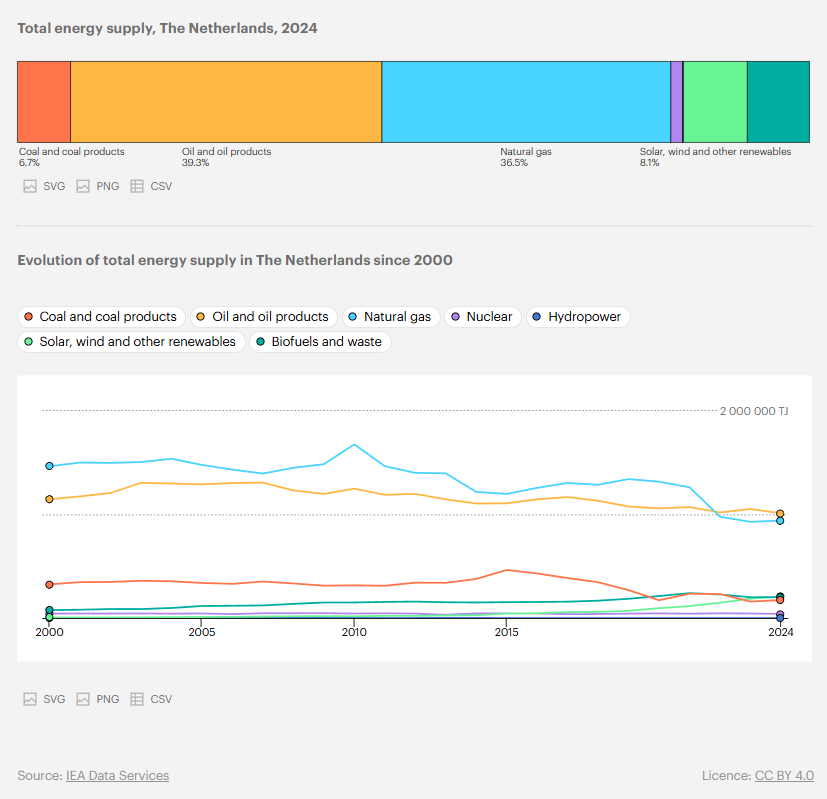This screenshot has height=799, width=827.
Task: Open the IEA Data Services source link
Action: tap(117, 776)
